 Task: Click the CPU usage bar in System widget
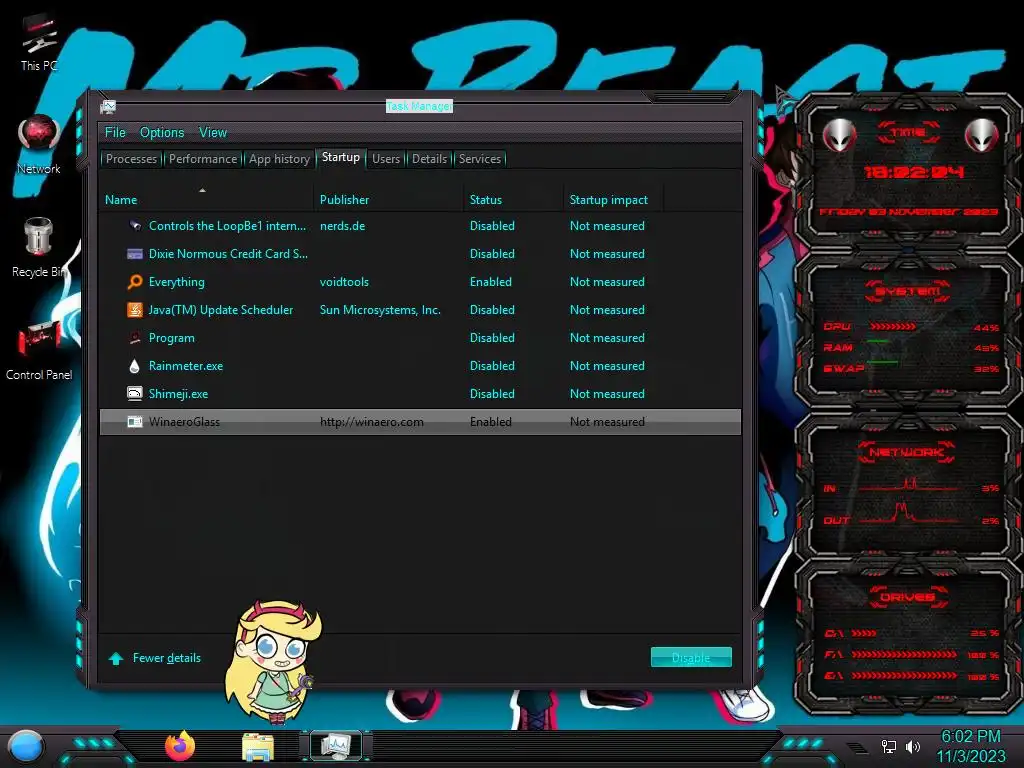pyautogui.click(x=893, y=327)
